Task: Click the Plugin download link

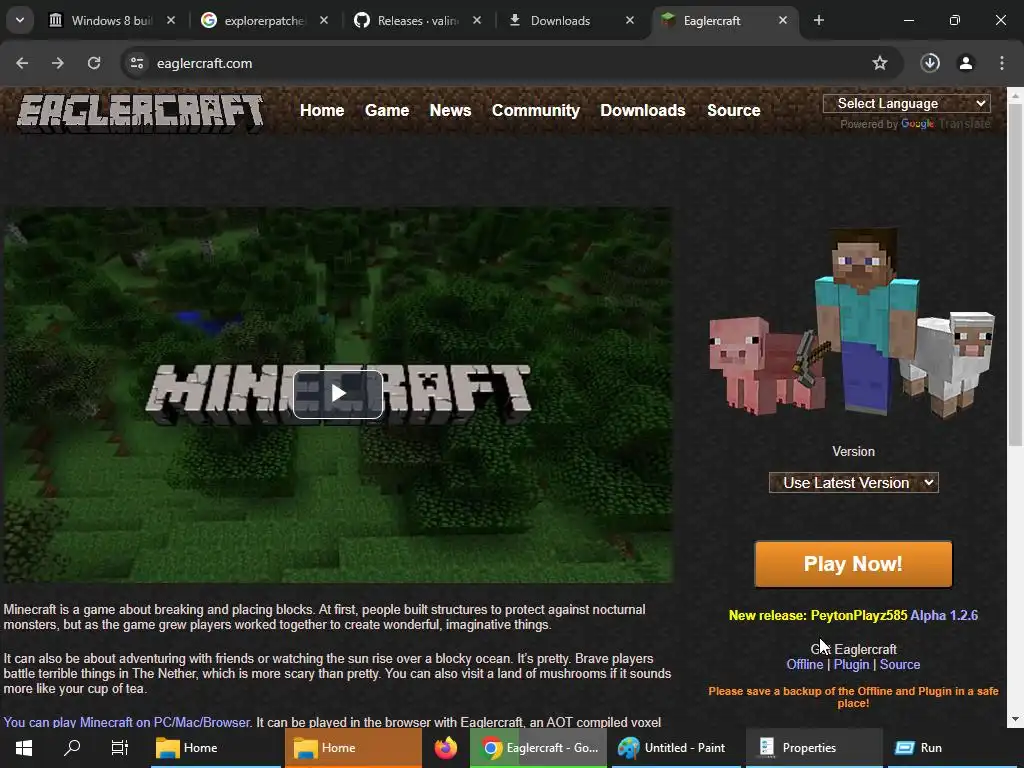Action: pos(851,664)
